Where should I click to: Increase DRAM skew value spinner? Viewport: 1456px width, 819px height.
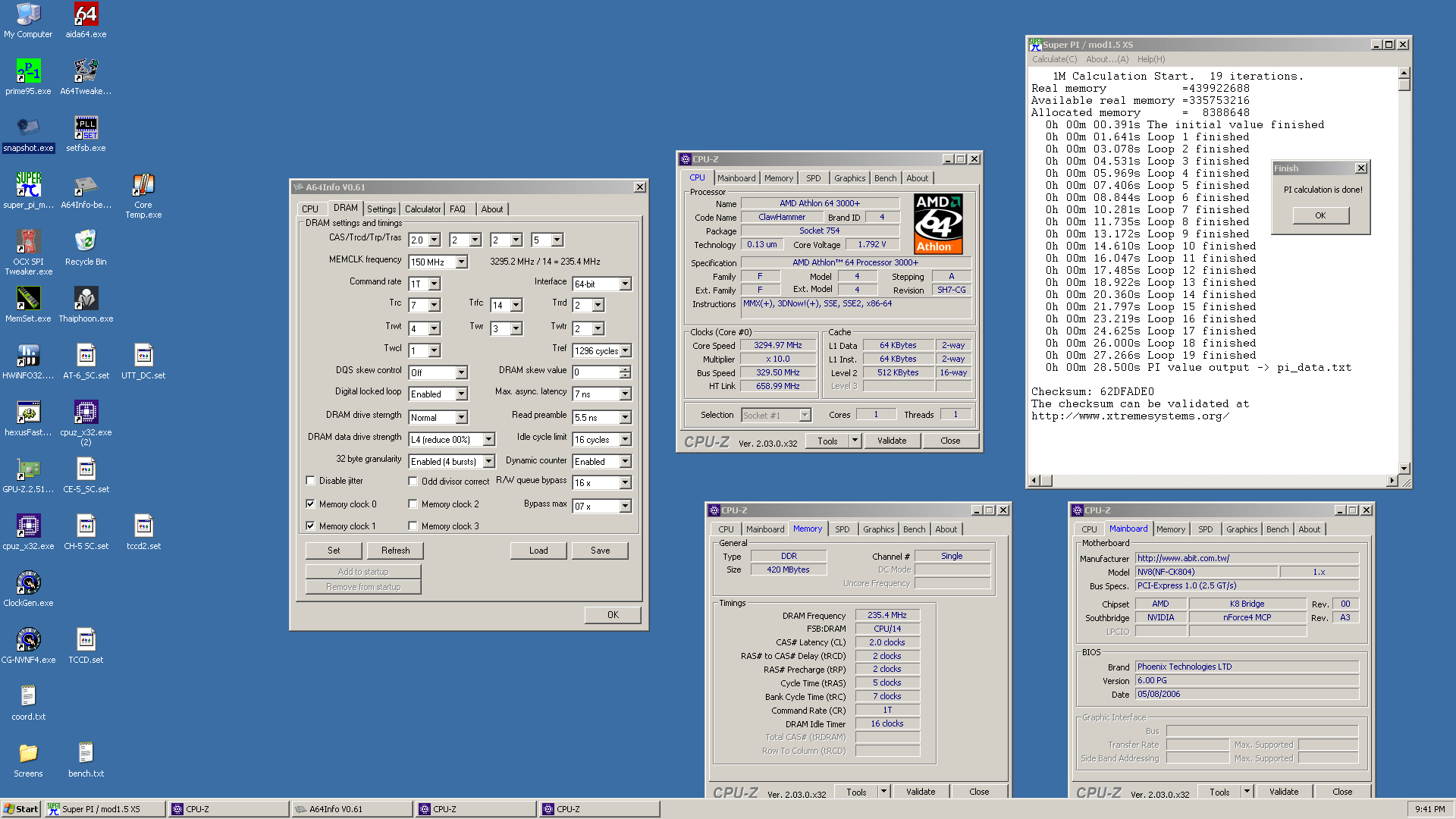[x=625, y=369]
